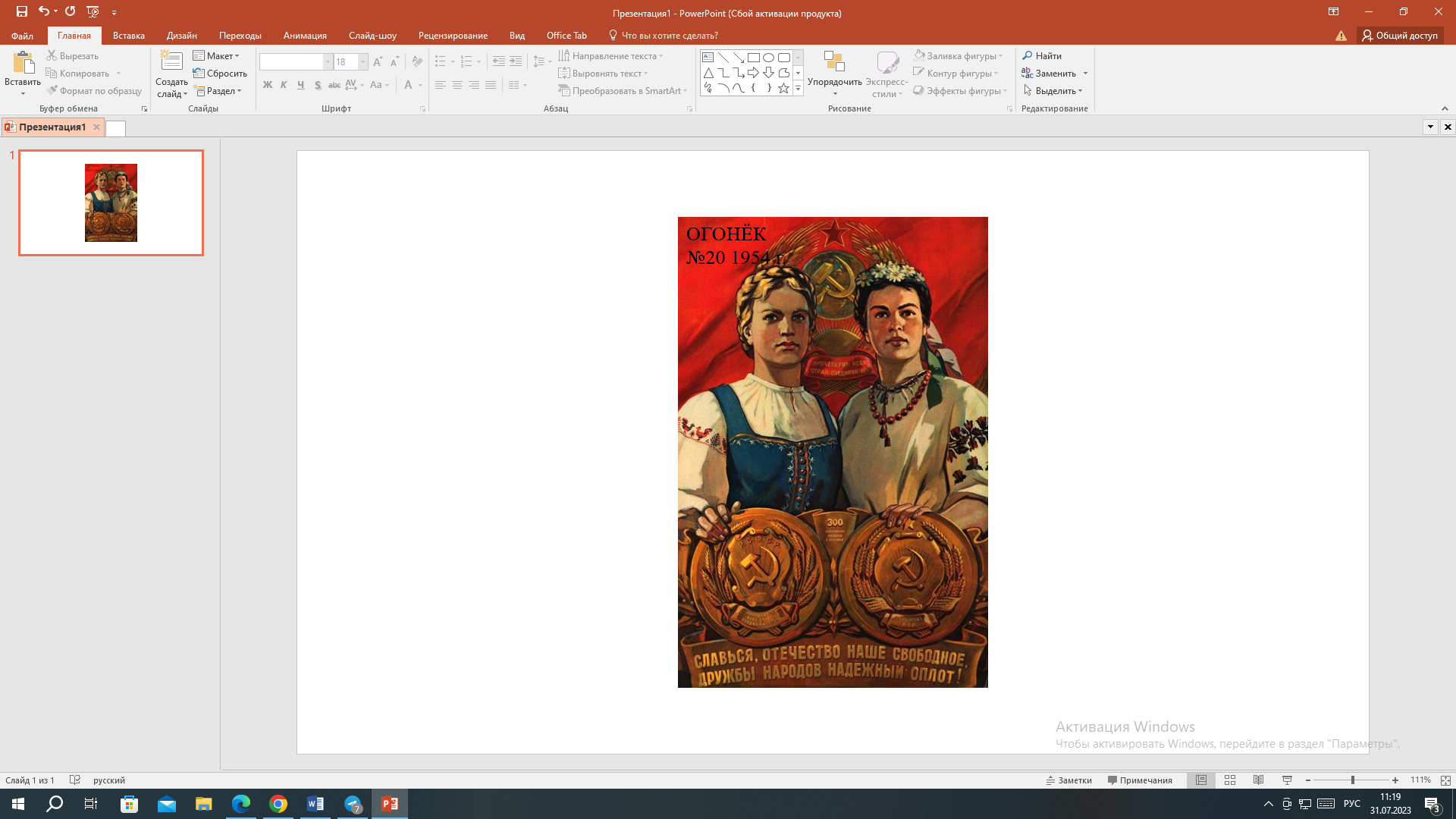Viewport: 1456px width, 819px height.
Task: Click the Redo/Repeat icon
Action: (x=71, y=11)
